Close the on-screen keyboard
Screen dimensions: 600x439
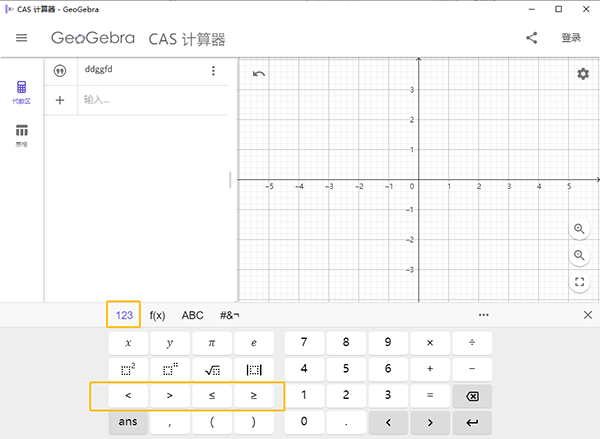coord(588,315)
